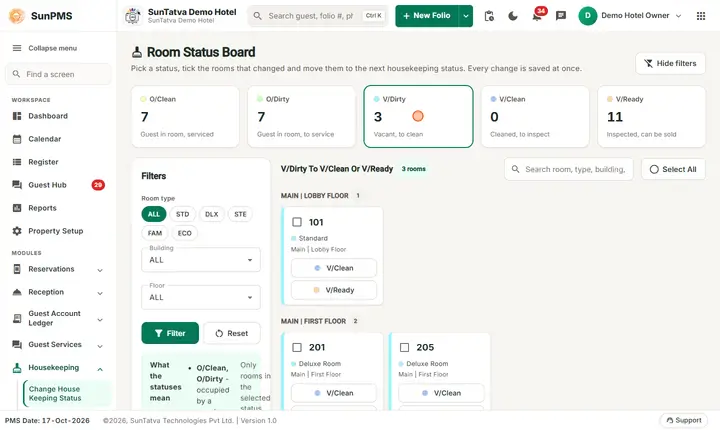Image resolution: width=720 pixels, height=430 pixels.
Task: Click the Support button
Action: (x=684, y=420)
